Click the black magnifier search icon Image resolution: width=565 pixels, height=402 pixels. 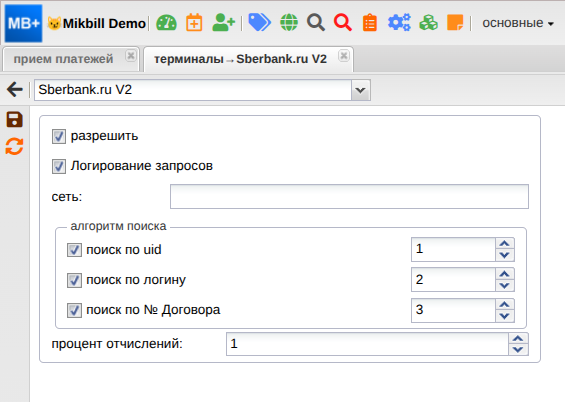316,23
